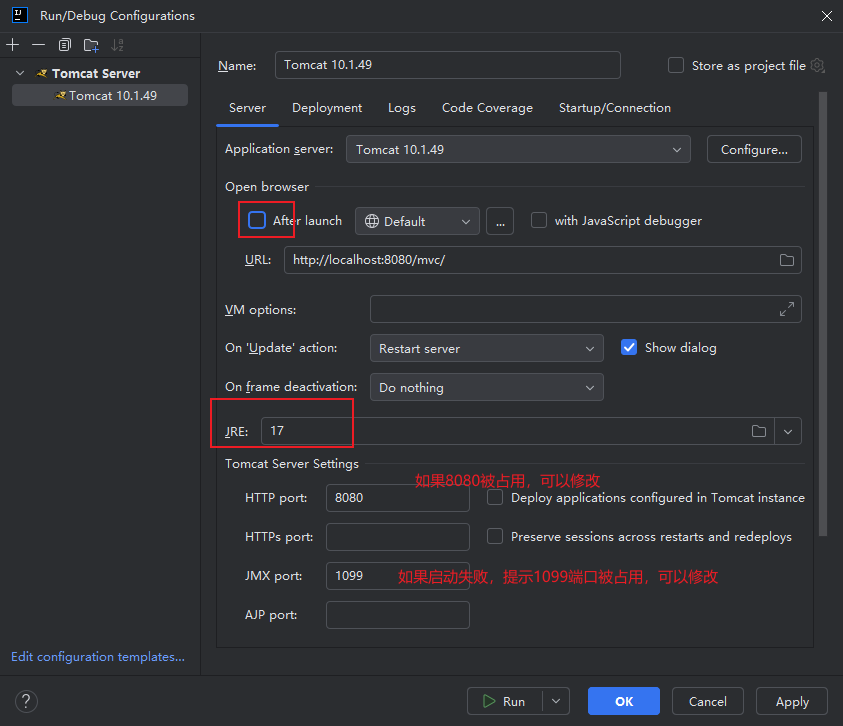The height and width of the screenshot is (726, 843).
Task: Click the URL input field
Action: 542,260
